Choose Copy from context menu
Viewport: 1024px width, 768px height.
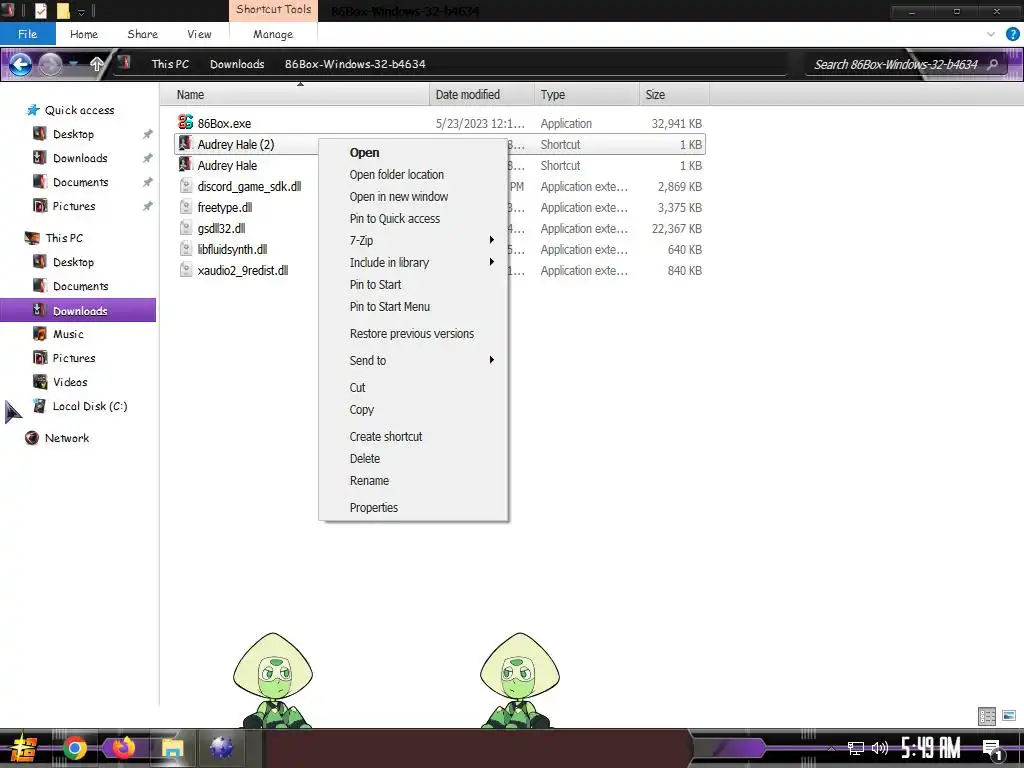tap(362, 409)
